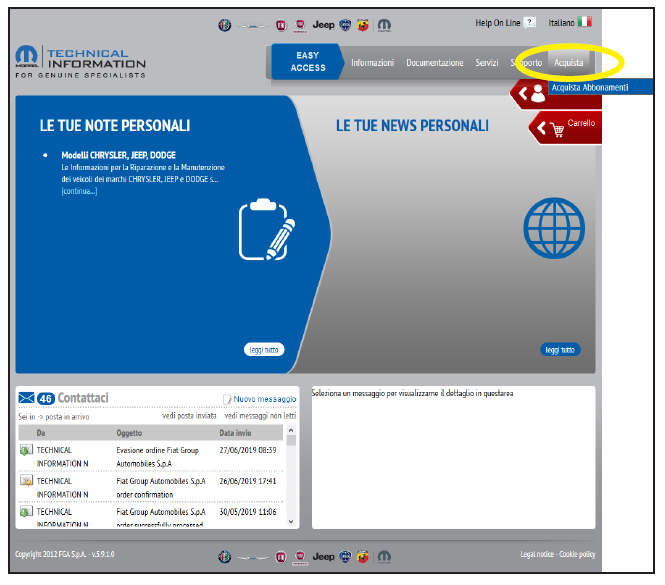Click the Fiat Professional logo in top header
The image size is (665, 585).
tap(300, 25)
